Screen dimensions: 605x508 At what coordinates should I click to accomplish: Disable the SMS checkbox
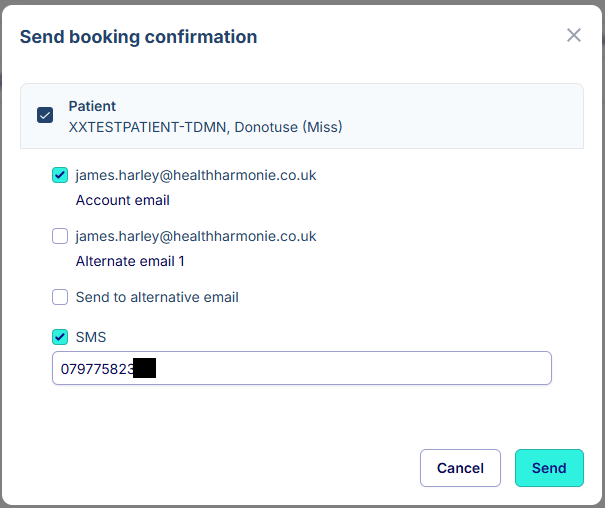click(60, 337)
